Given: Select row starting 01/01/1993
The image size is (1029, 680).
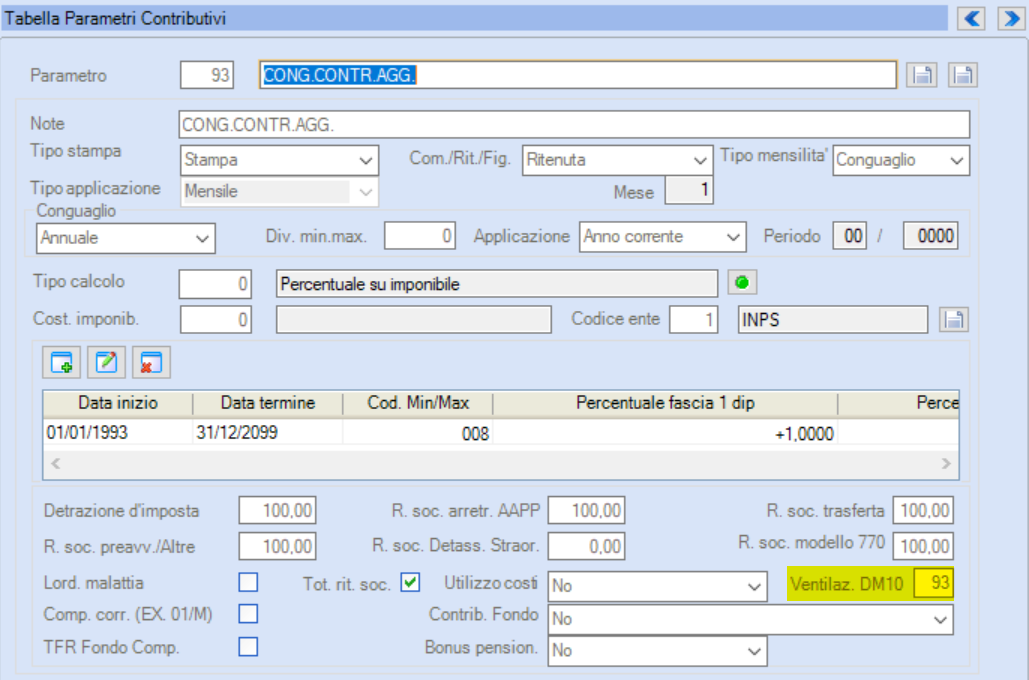Looking at the screenshot, I should coord(501,433).
